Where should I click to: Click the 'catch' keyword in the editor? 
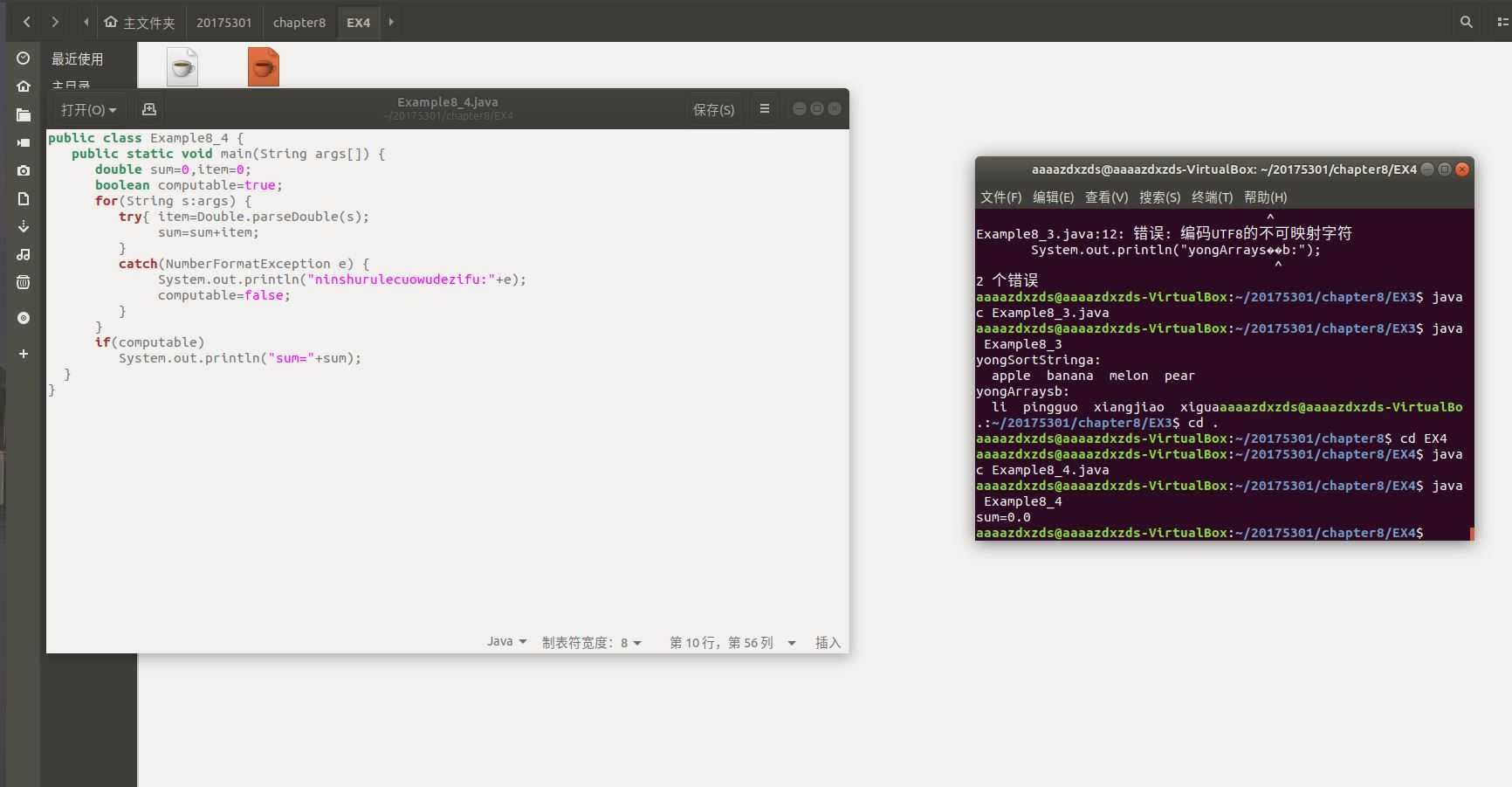tap(138, 264)
